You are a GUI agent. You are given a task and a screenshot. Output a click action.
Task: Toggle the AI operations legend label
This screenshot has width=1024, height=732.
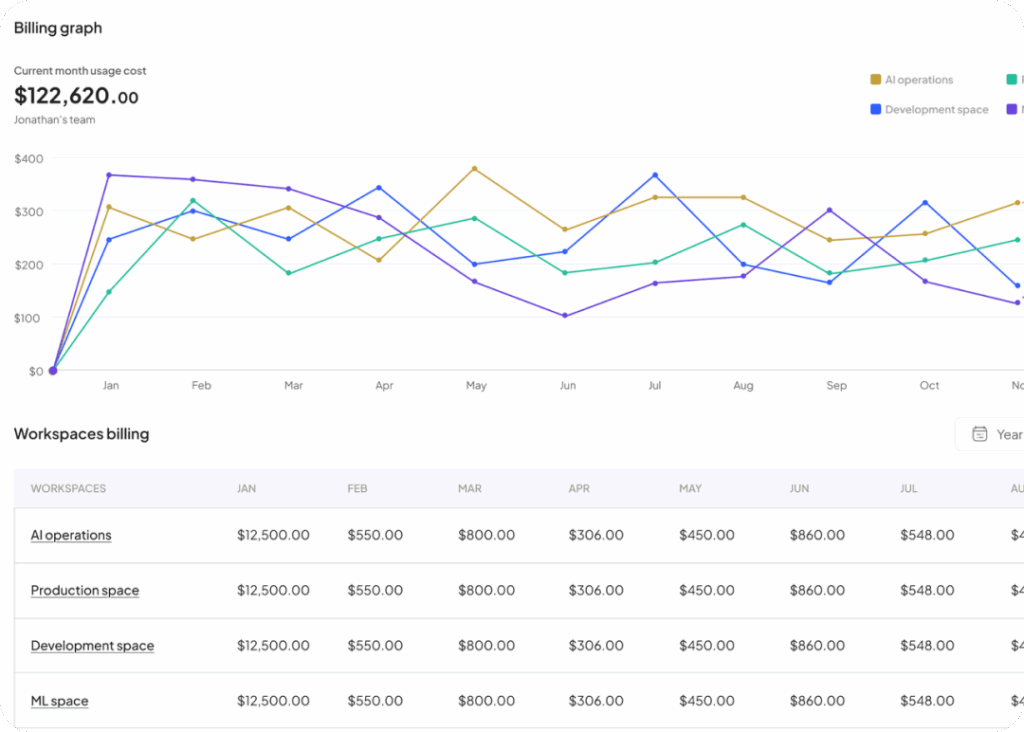coord(918,80)
